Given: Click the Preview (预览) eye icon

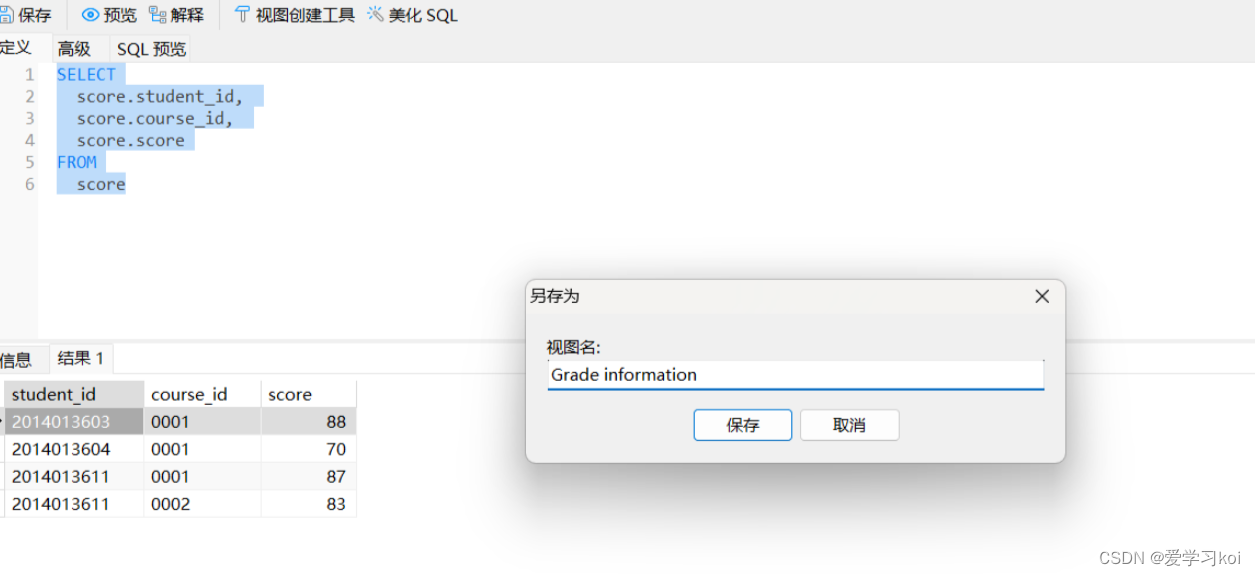Looking at the screenshot, I should coord(91,15).
